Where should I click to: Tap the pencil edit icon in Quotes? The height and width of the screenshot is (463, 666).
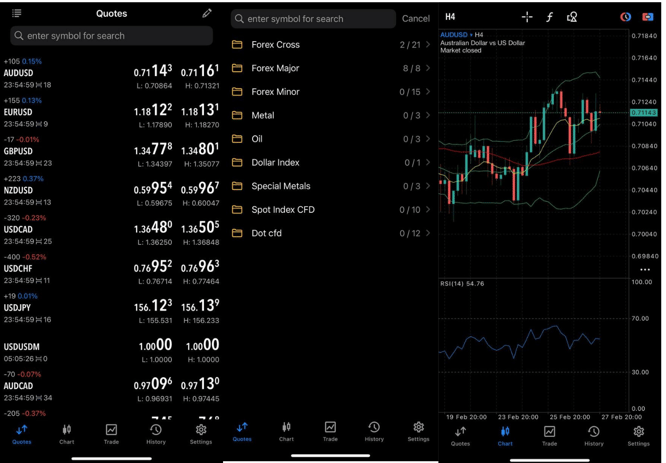(207, 13)
